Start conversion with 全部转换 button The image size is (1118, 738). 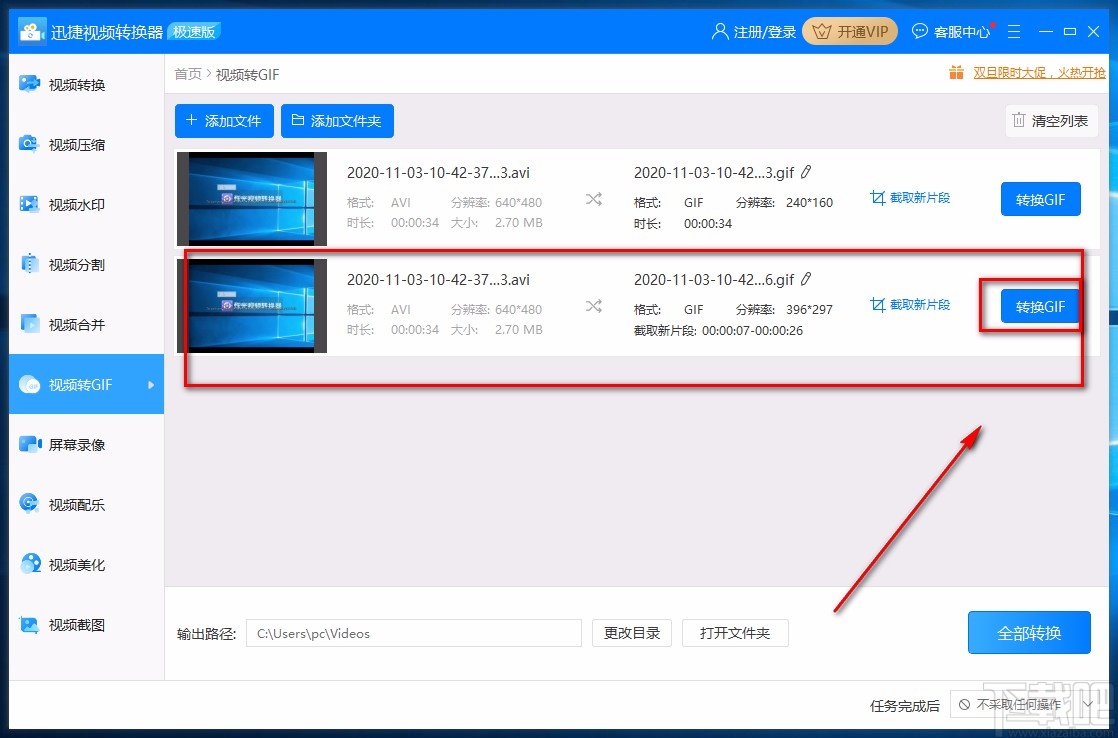1029,632
